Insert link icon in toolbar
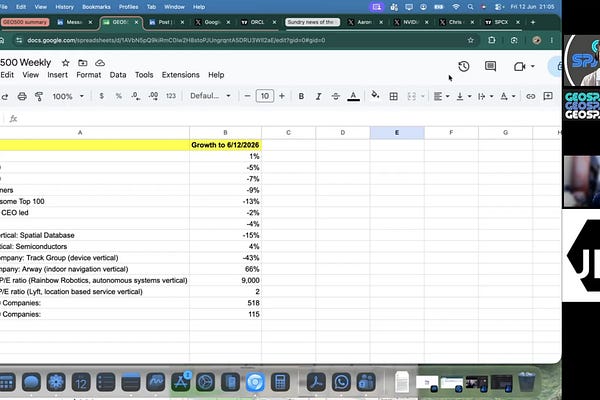This screenshot has height=400, width=600. pos(530,96)
